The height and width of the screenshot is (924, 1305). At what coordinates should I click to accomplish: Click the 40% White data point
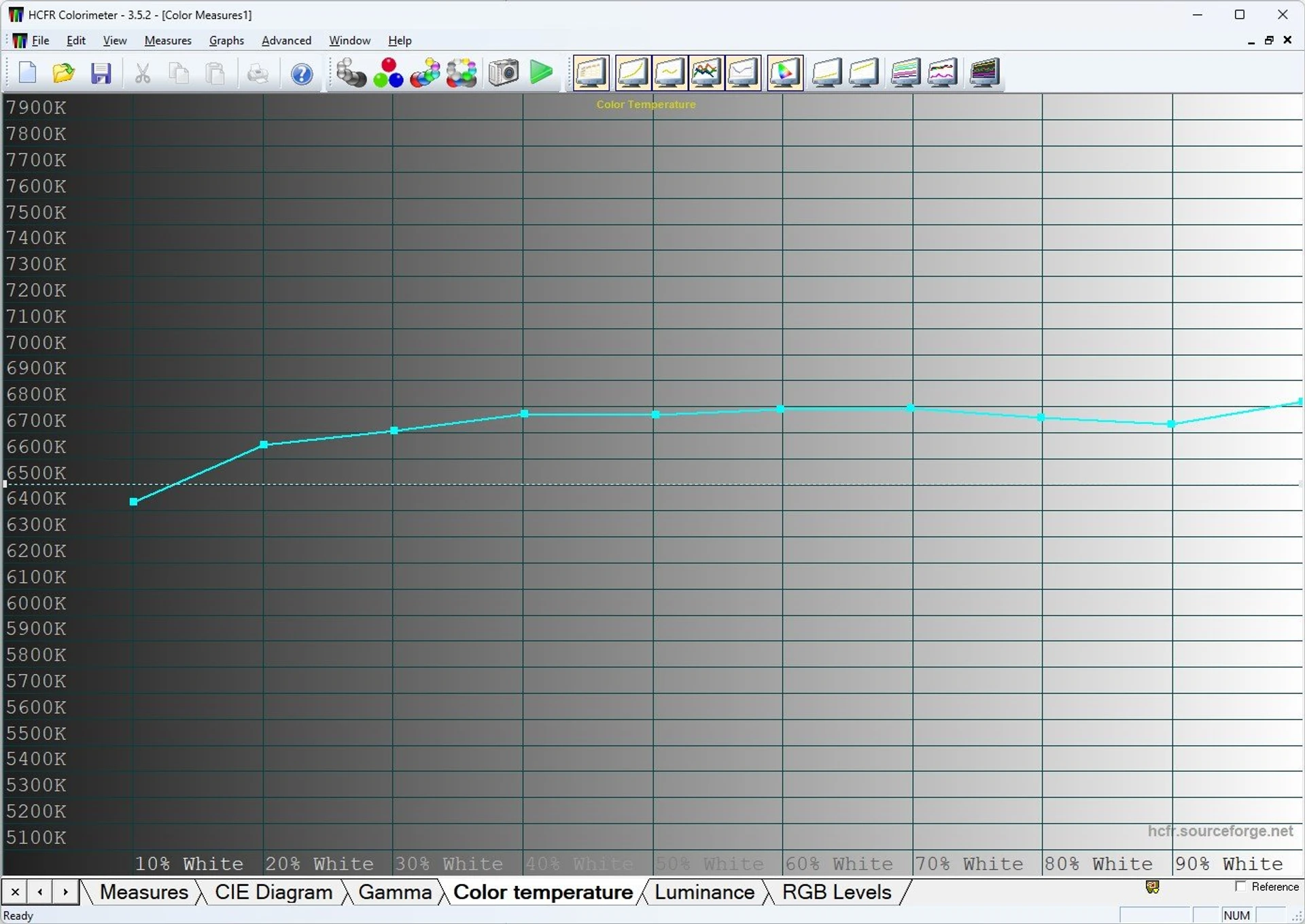point(524,413)
